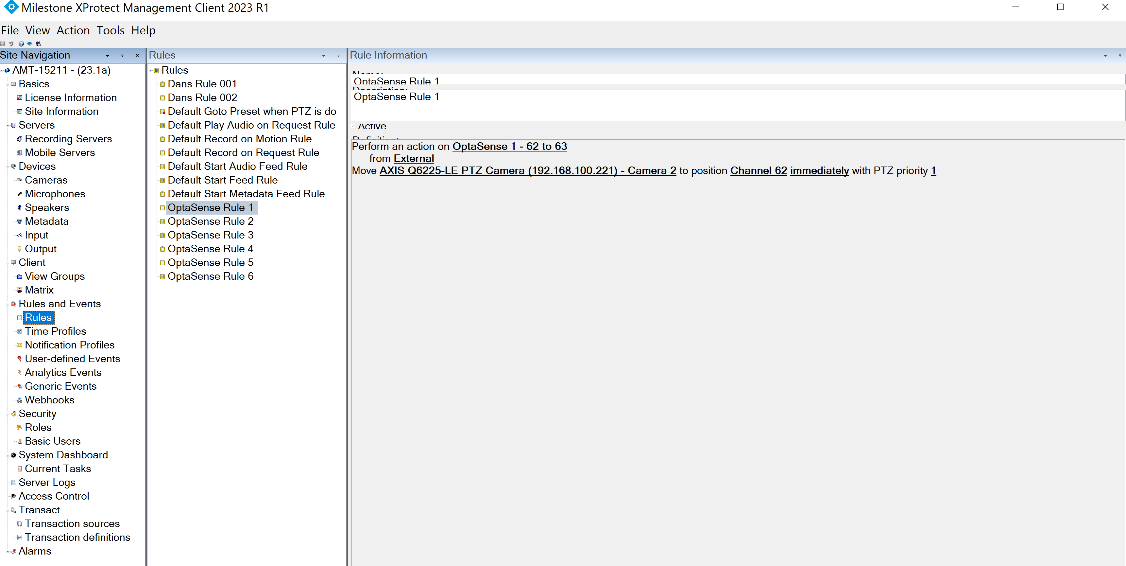Select OptaSense Rule 5 in the list
The image size is (1126, 566).
[210, 263]
